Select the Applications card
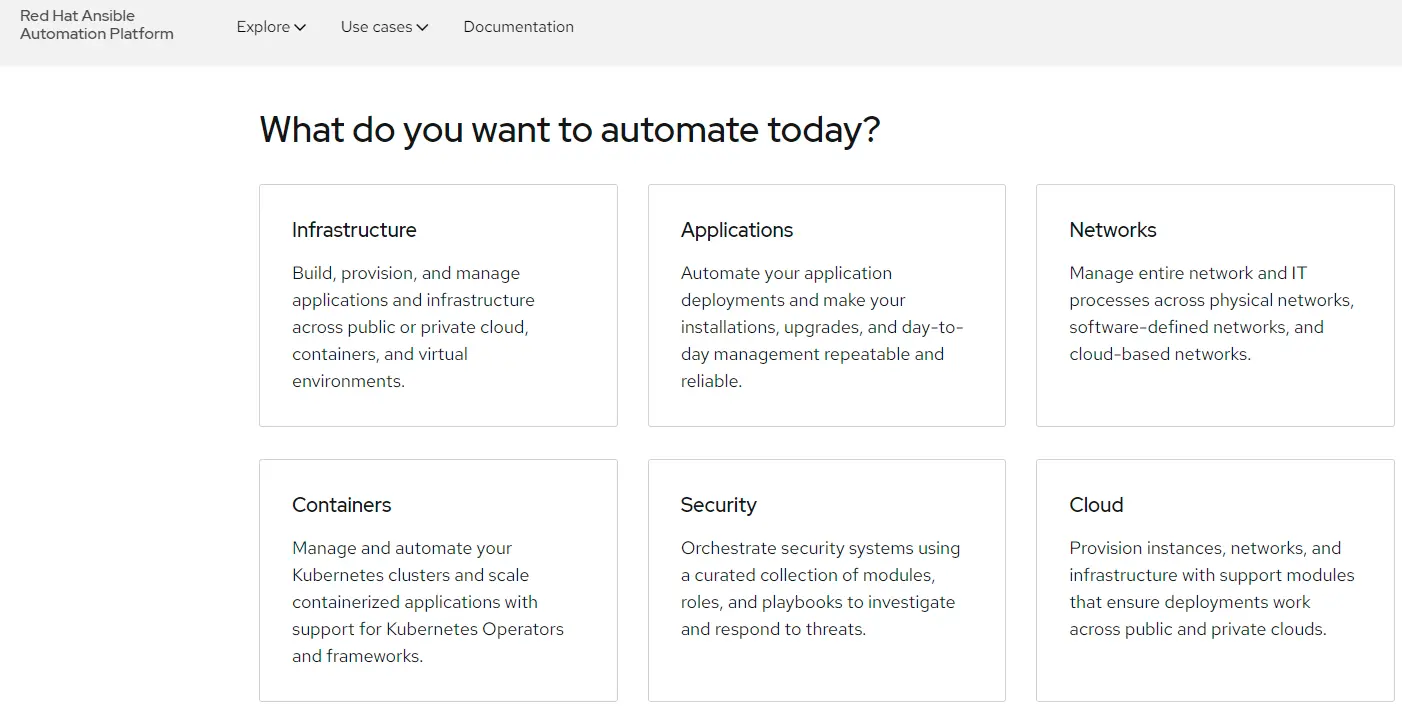This screenshot has height=720, width=1402. [826, 305]
